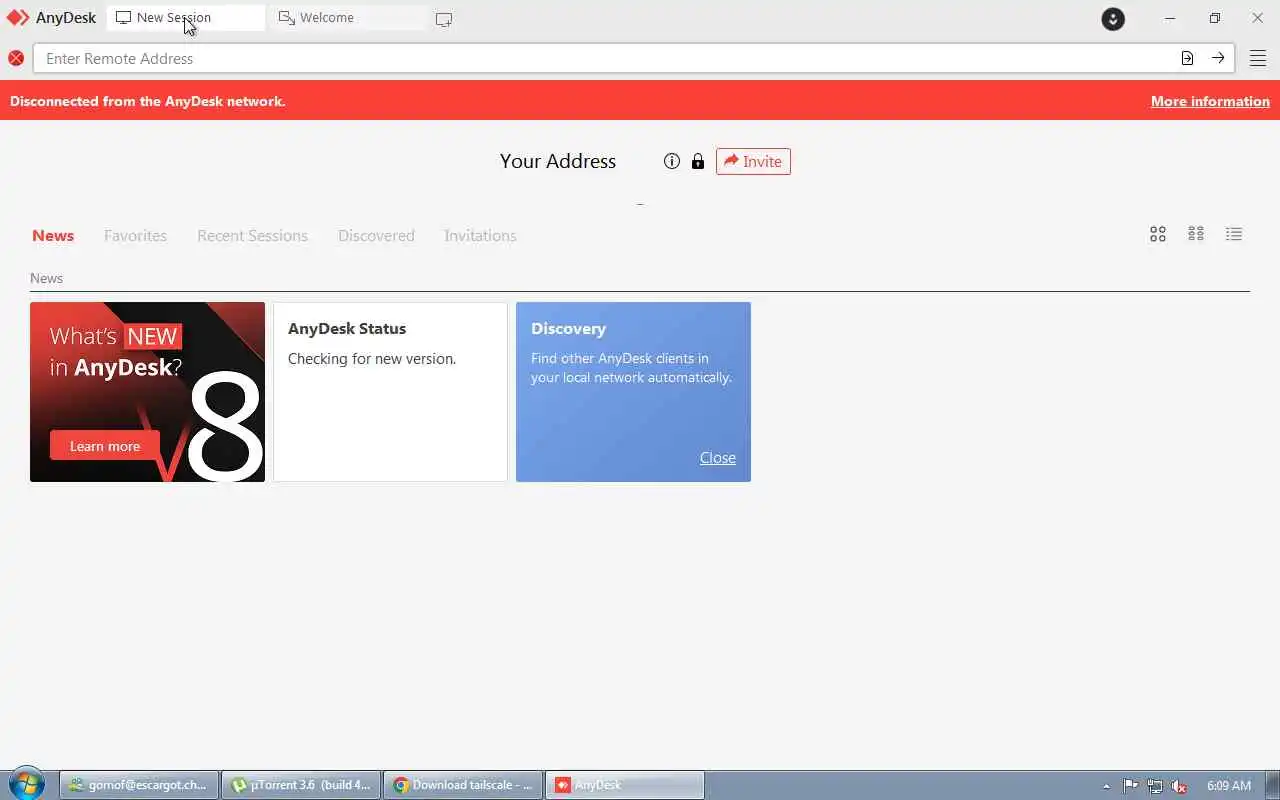1280x800 pixels.
Task: Switch to small tiles view
Action: [1196, 234]
